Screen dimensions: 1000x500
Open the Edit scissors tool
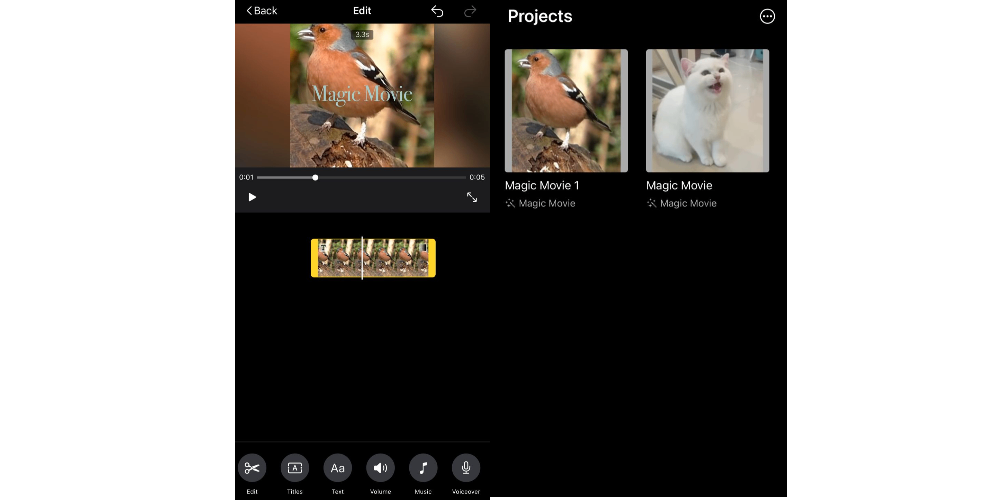[x=252, y=468]
